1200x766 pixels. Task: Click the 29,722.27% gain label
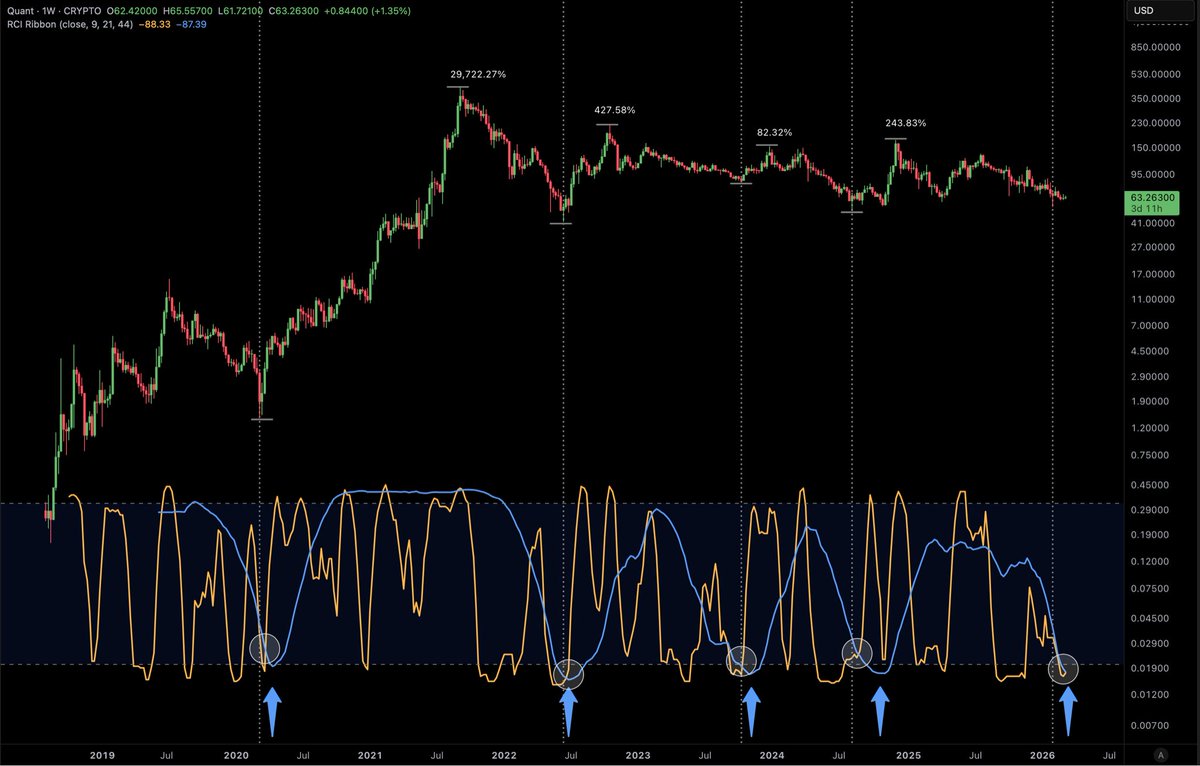pos(478,74)
